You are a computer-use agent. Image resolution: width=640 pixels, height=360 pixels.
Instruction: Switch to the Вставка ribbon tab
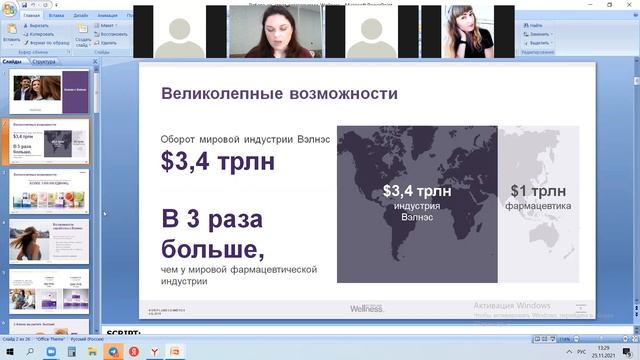[56, 16]
